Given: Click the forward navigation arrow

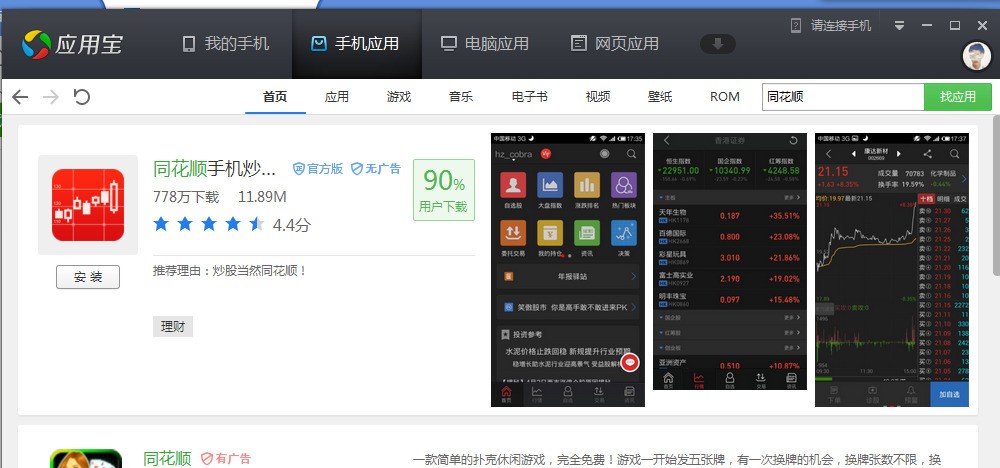Looking at the screenshot, I should pos(51,97).
